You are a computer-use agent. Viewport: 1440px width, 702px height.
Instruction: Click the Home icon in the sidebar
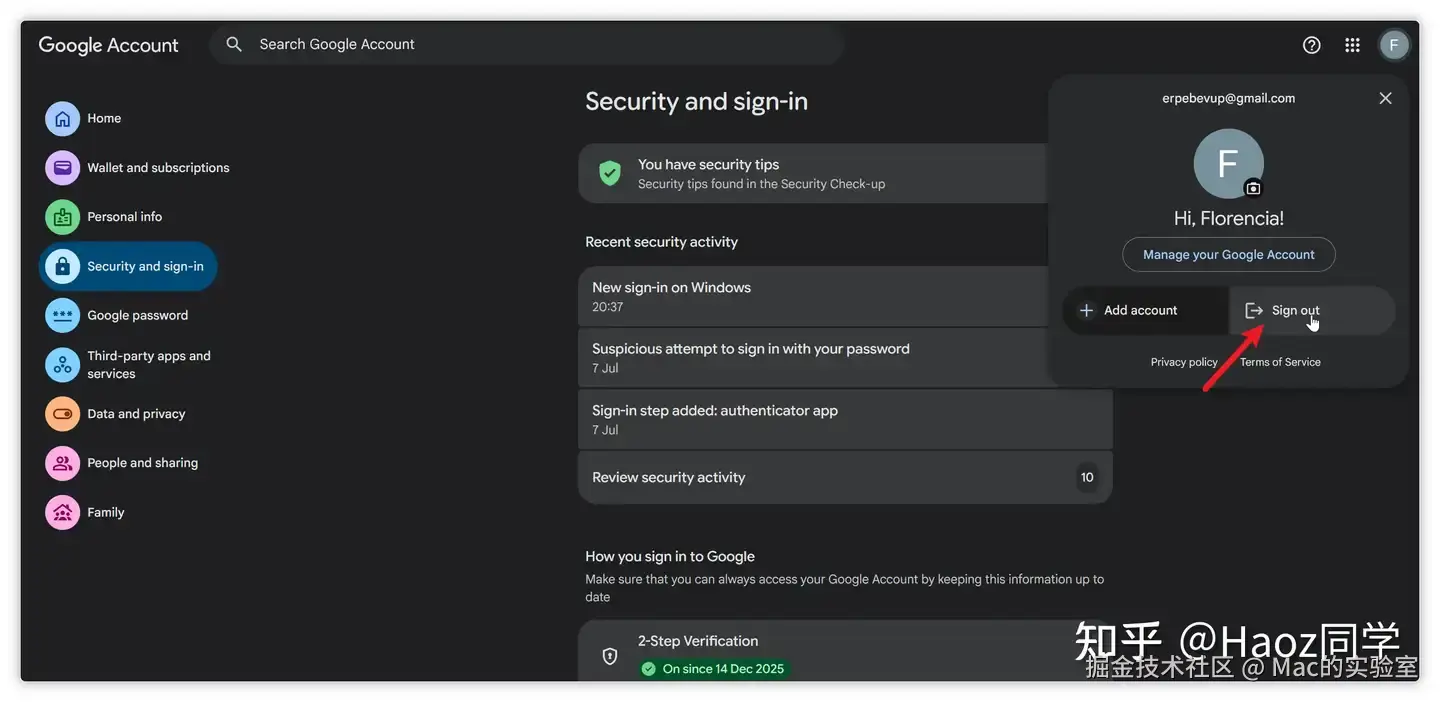click(62, 118)
